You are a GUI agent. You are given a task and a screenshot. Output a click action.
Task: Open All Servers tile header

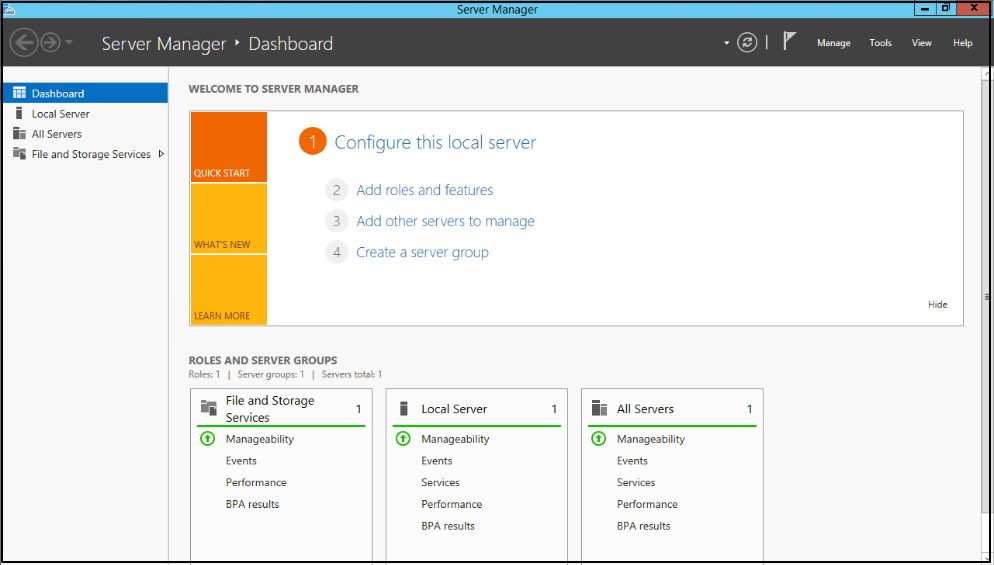click(x=672, y=408)
